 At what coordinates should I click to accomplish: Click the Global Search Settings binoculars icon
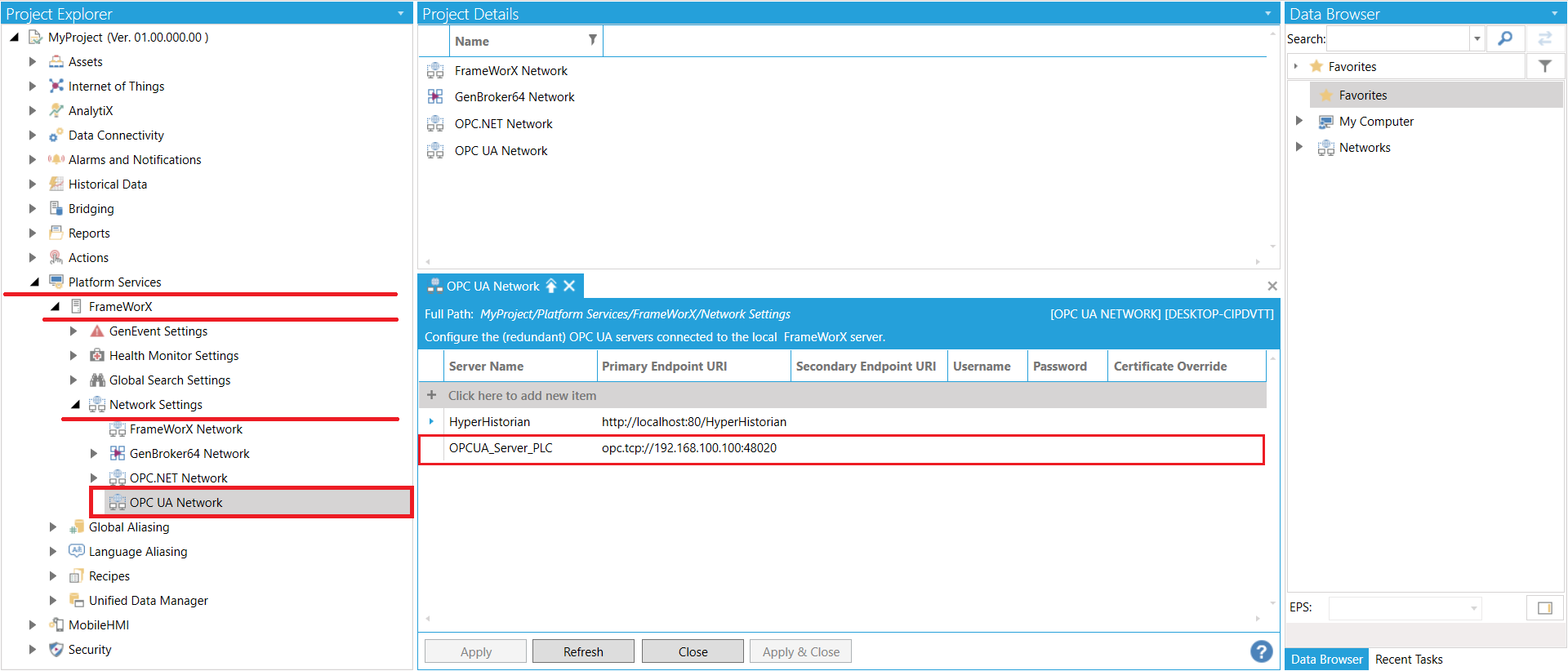97,380
